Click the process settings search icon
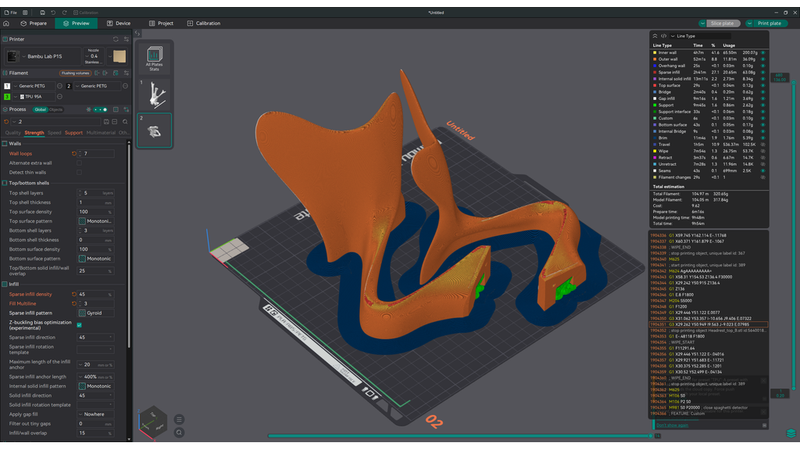This screenshot has width=800, height=450. pos(125,122)
